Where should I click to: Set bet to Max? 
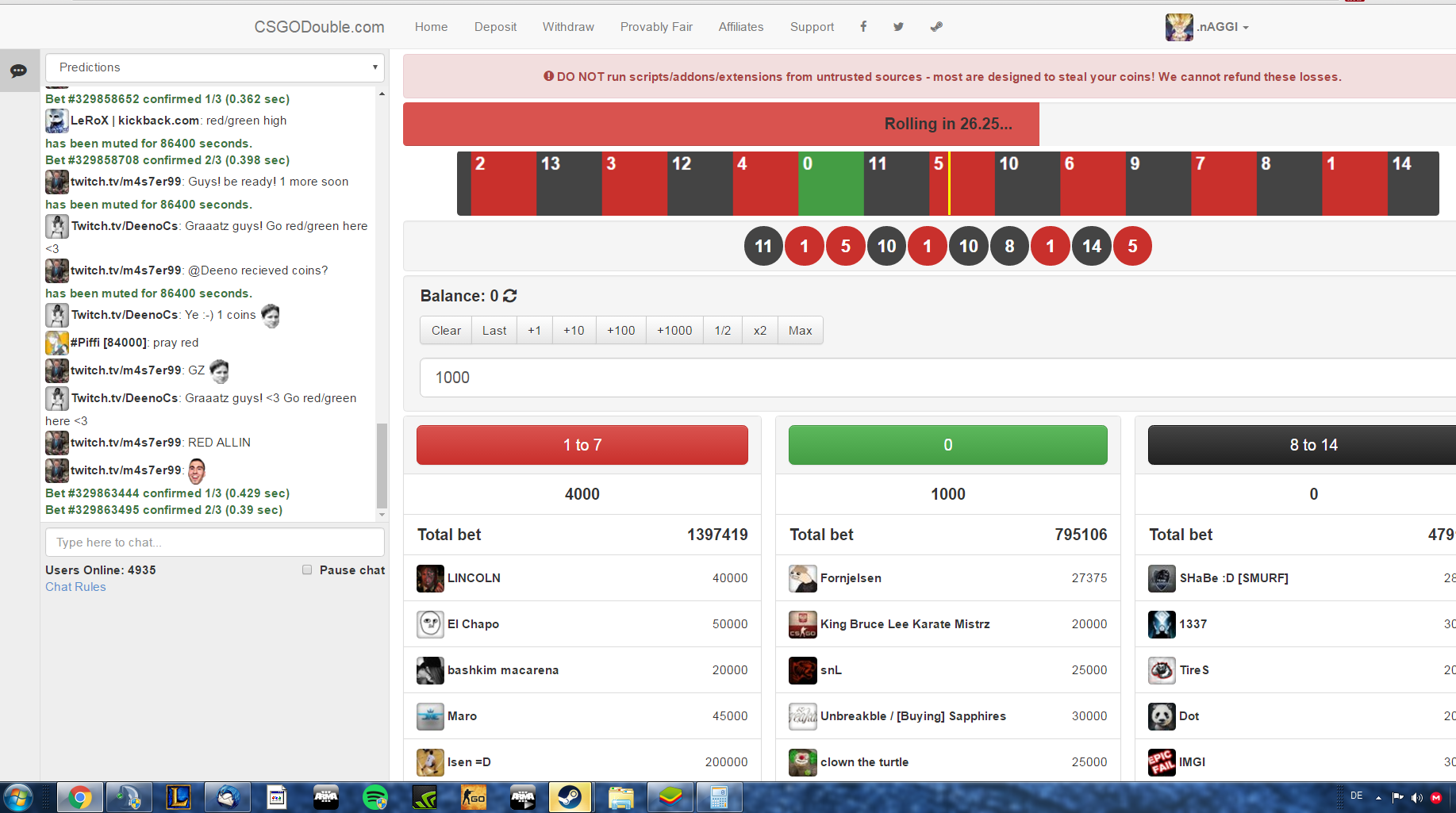tap(801, 331)
